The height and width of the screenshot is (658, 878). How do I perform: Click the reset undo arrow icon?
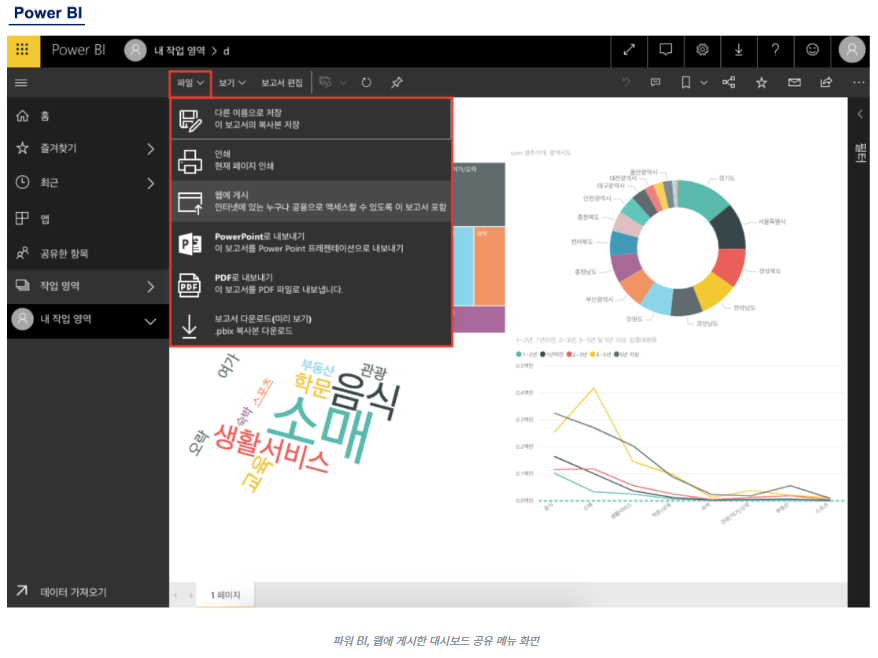point(625,83)
